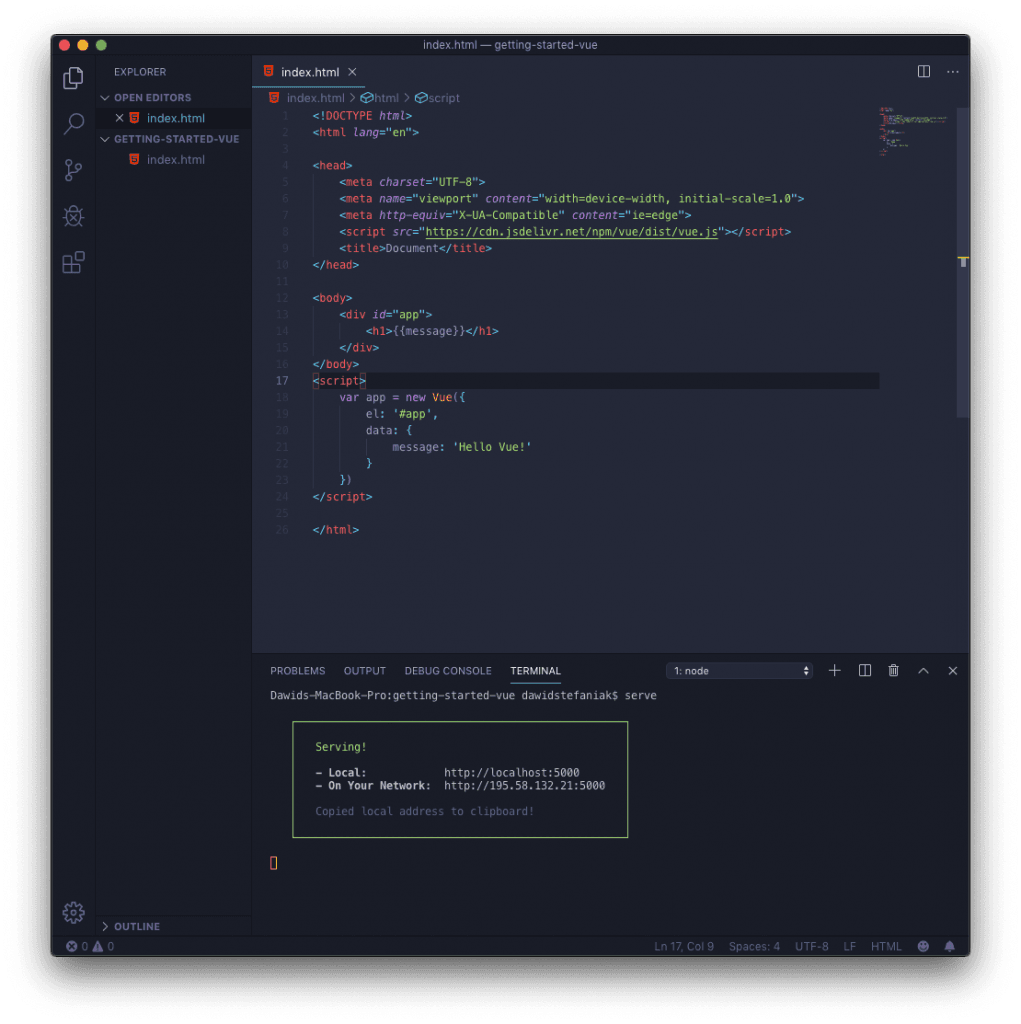Open the Explorer view in activity bar

(x=73, y=78)
